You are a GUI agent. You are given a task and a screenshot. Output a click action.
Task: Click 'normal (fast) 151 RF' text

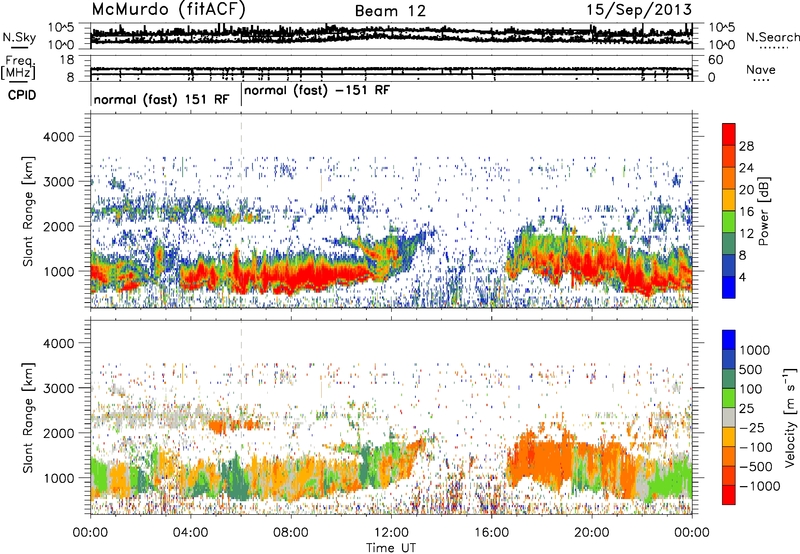(x=162, y=99)
